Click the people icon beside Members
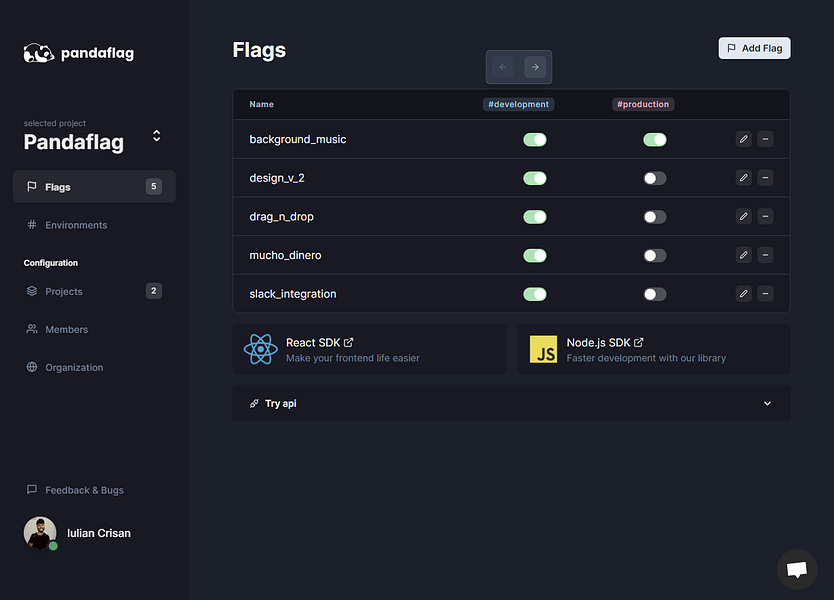Screen dimensions: 834x600 (x=32, y=329)
